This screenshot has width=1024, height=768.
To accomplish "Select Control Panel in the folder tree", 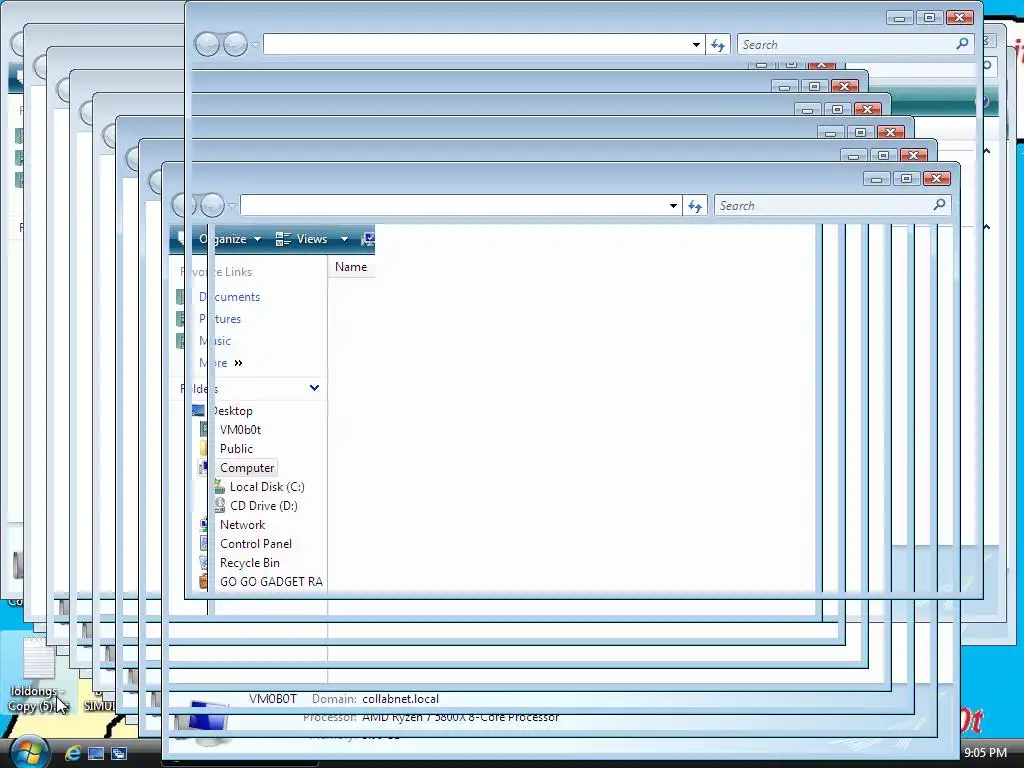I will 256,543.
